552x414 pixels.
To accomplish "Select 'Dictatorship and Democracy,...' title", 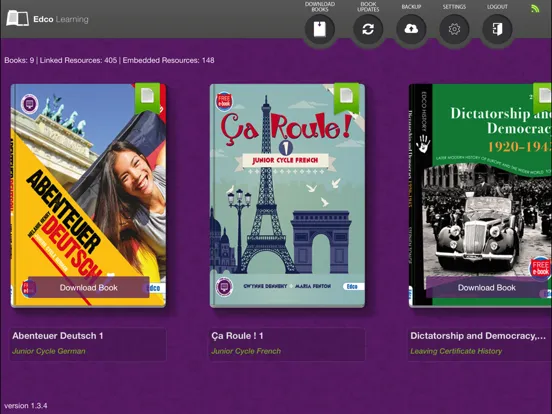I will (478, 336).
